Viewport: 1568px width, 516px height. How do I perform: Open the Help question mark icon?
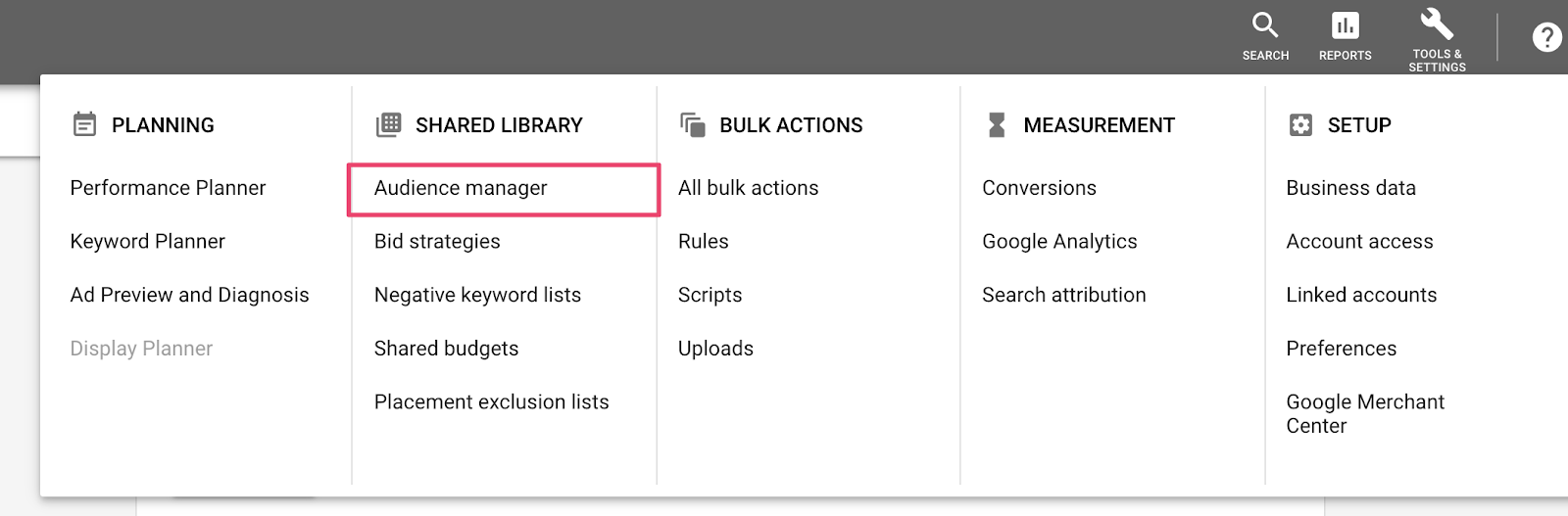pos(1546,37)
